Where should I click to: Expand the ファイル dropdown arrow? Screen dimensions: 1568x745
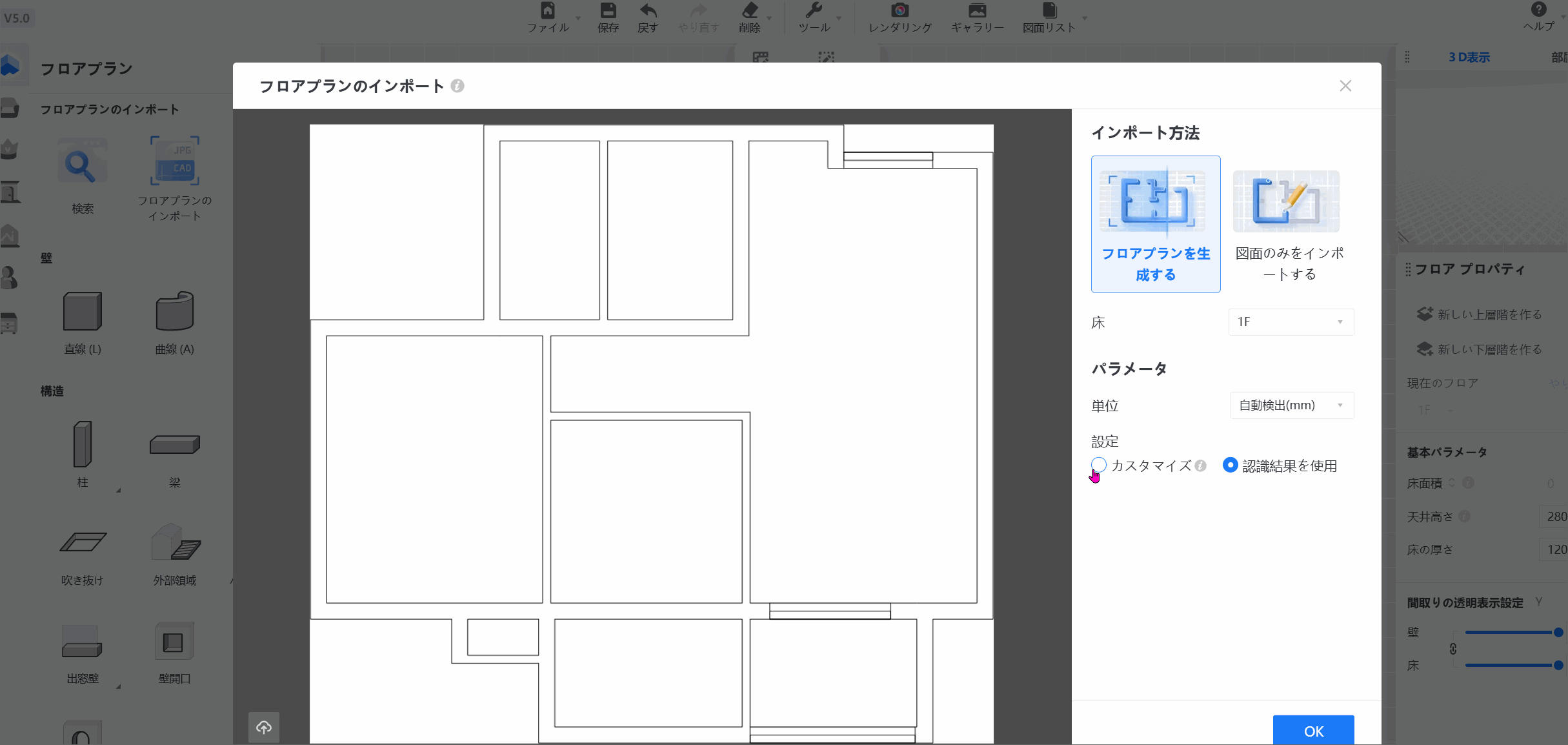point(578,18)
